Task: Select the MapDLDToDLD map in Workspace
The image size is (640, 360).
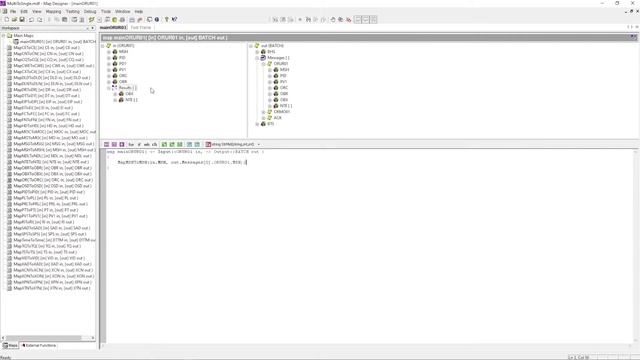Action: 52,78
